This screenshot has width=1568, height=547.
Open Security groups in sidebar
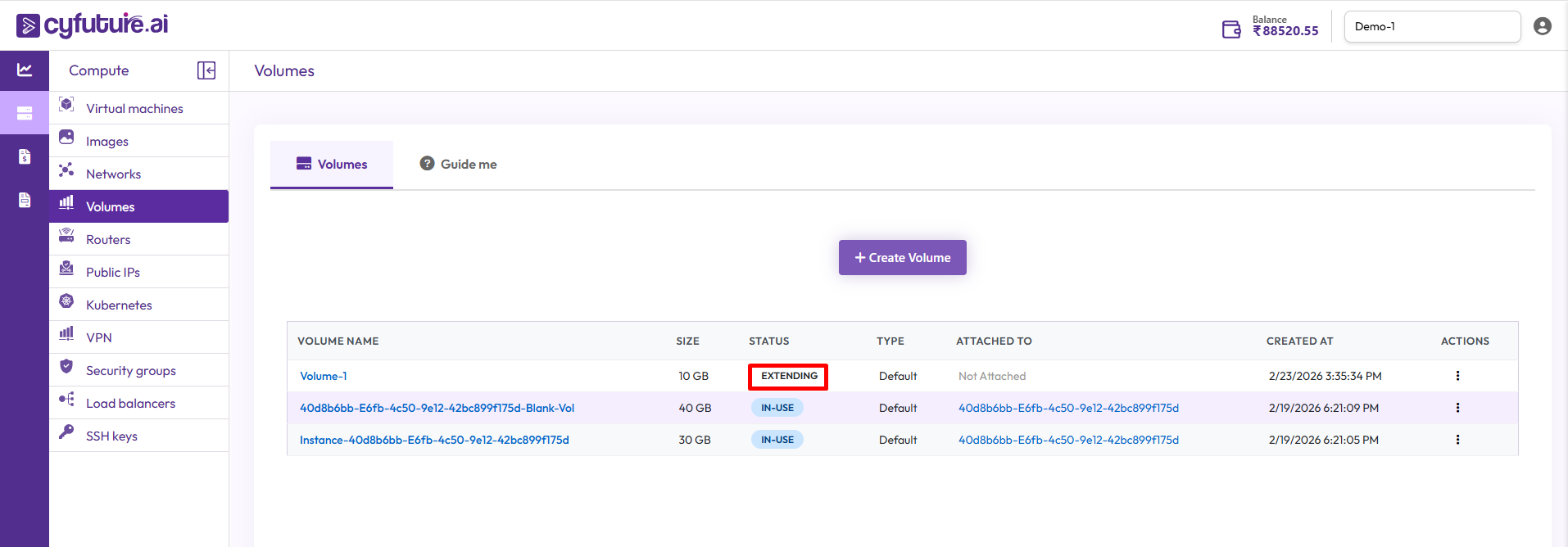pyautogui.click(x=130, y=370)
